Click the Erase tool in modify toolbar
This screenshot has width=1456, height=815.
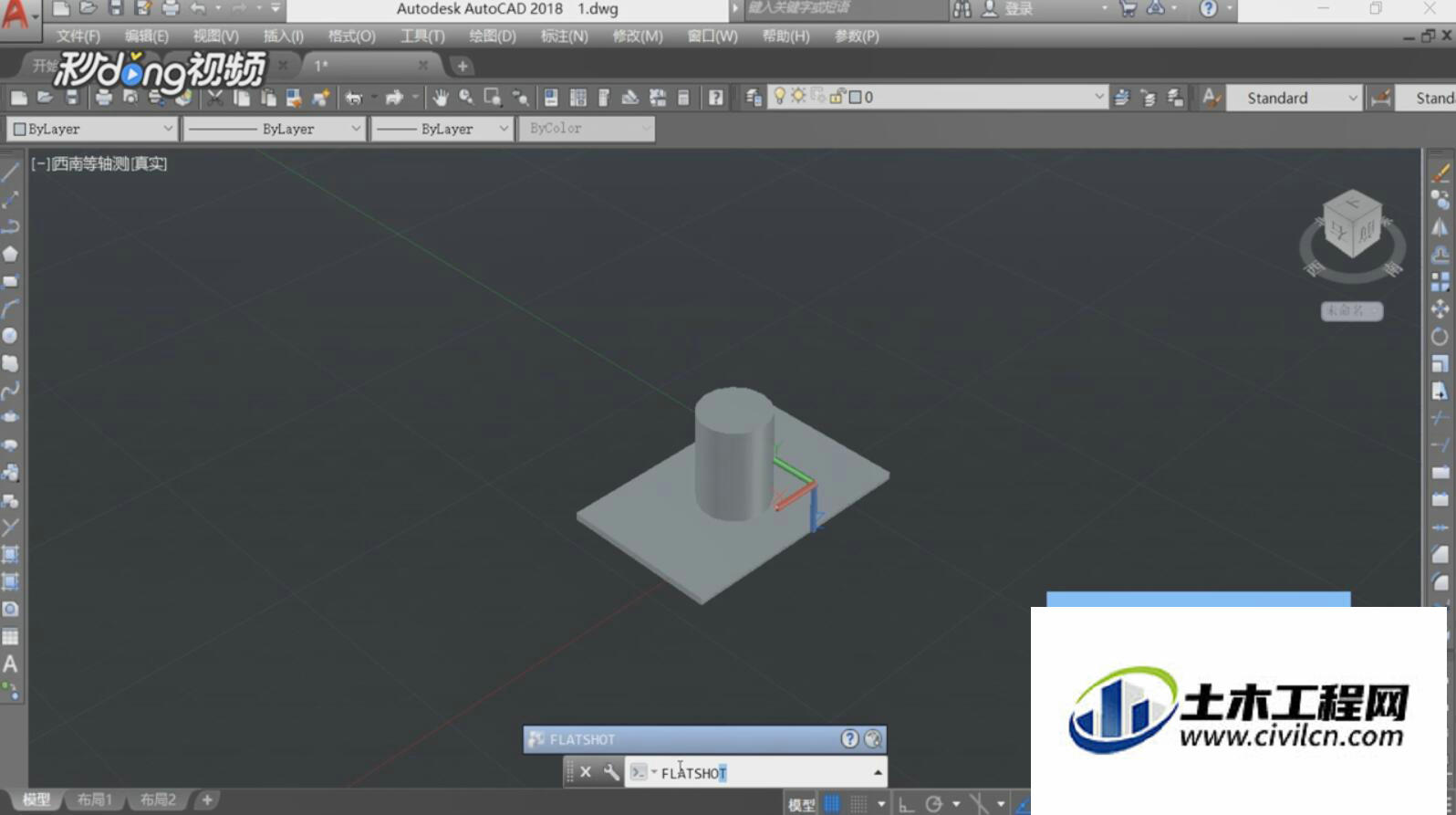pos(1440,172)
